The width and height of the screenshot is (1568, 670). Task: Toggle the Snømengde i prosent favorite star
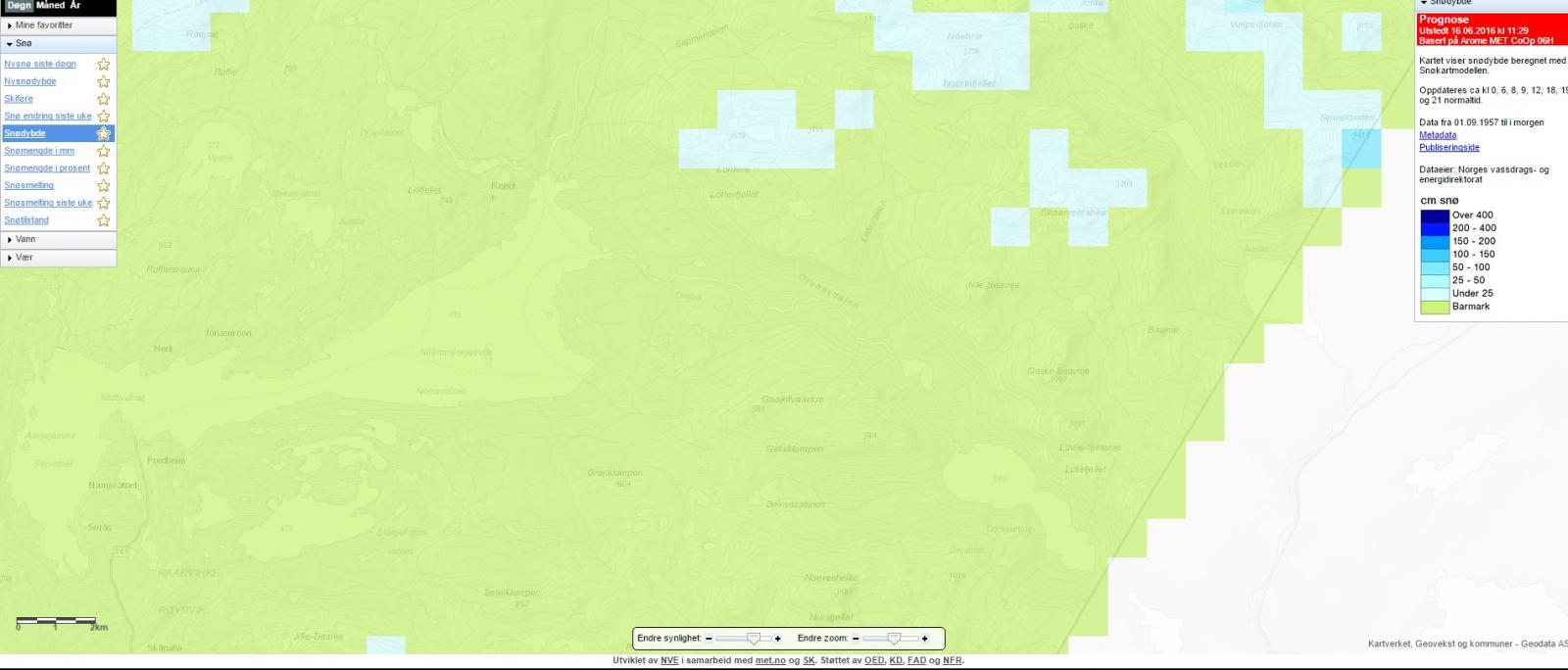[x=103, y=168]
